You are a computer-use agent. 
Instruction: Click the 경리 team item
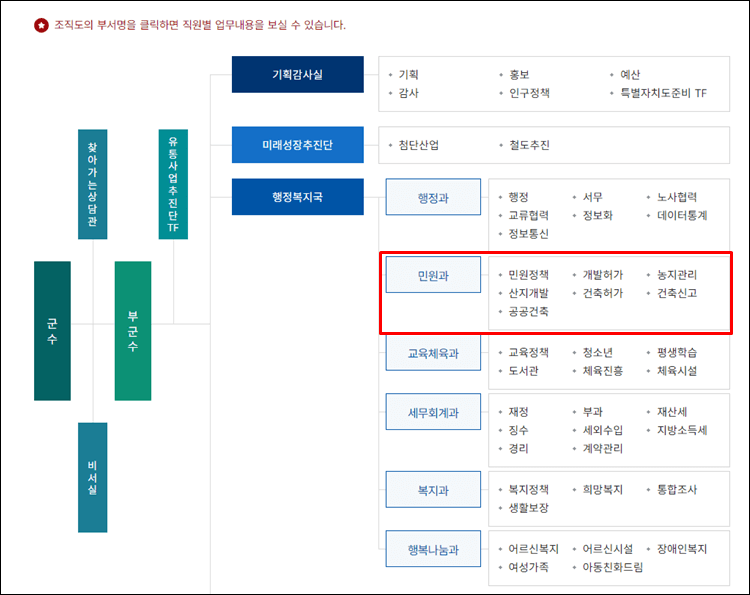point(518,448)
